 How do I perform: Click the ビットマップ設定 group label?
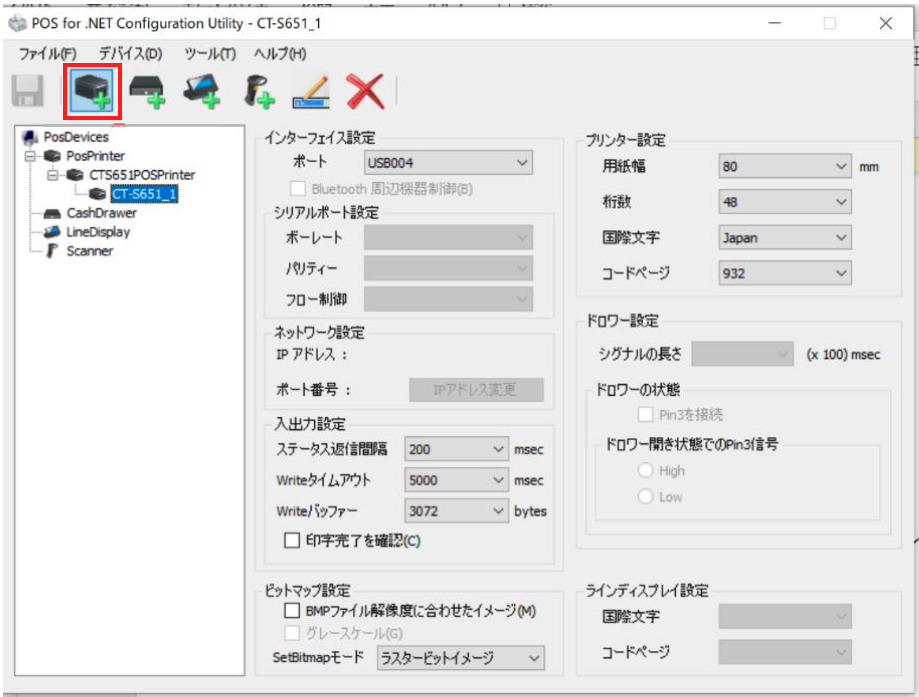click(308, 590)
